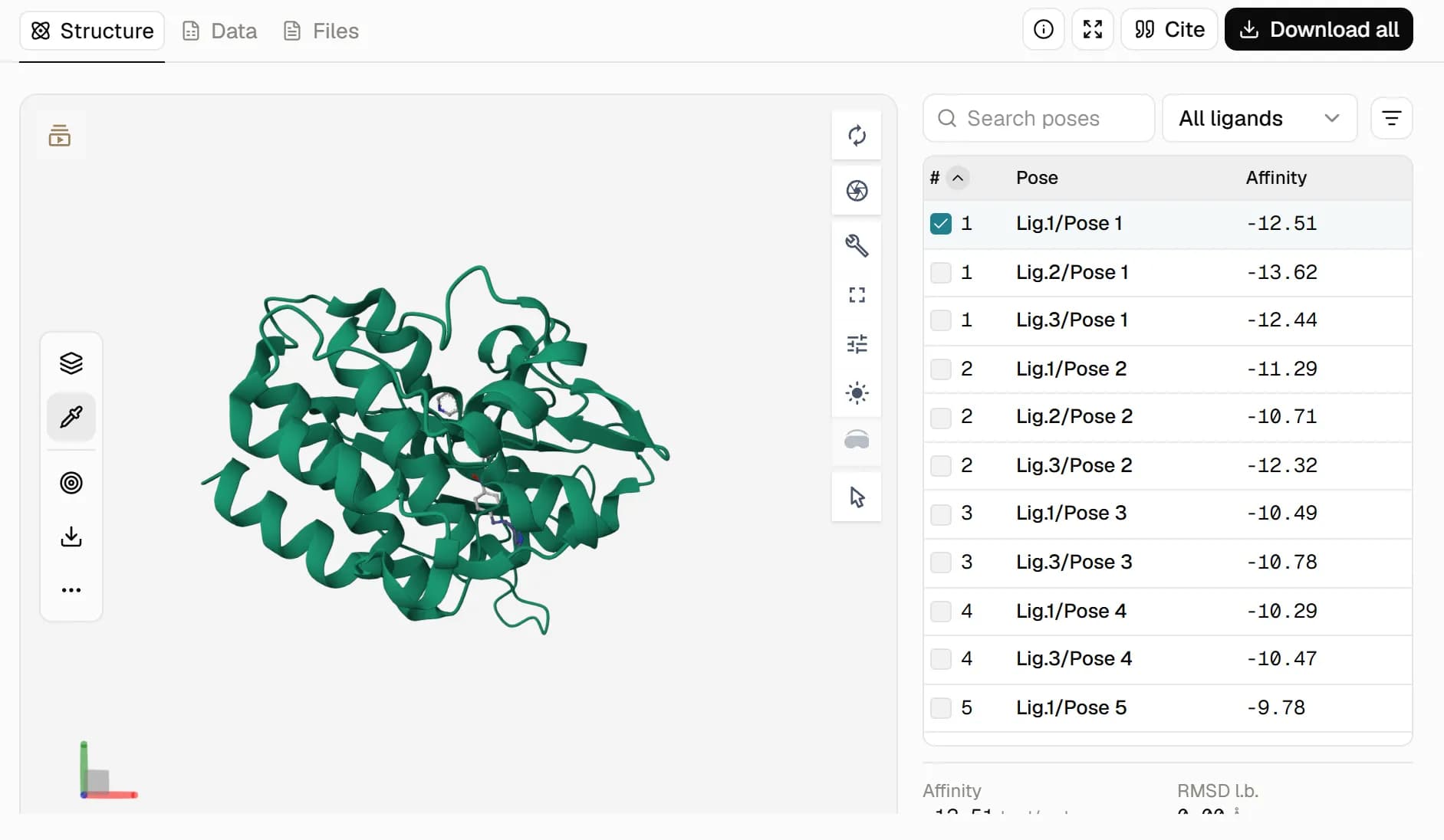Take a snapshot with the camera shutter icon
The width and height of the screenshot is (1444, 840).
(857, 191)
